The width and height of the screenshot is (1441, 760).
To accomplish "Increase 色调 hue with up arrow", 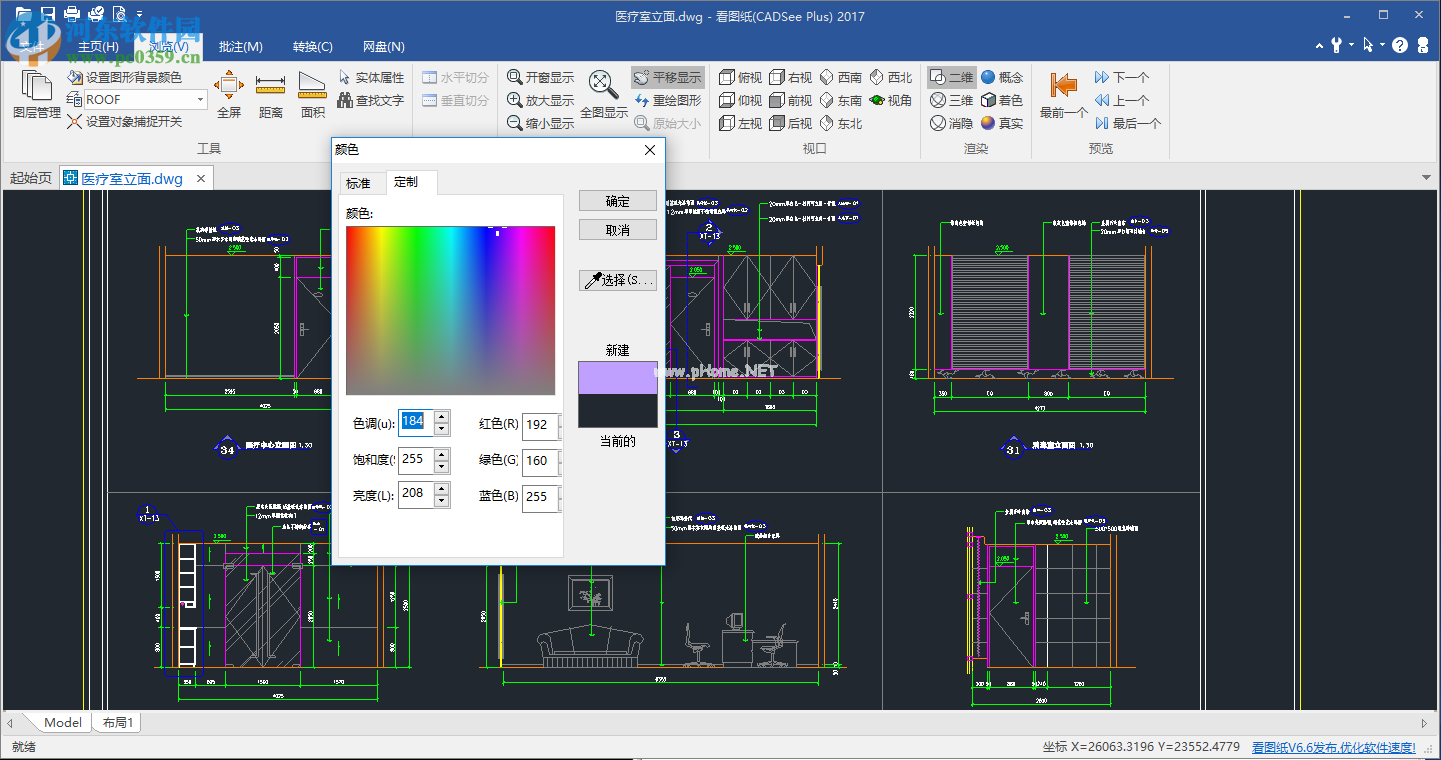I will point(441,416).
